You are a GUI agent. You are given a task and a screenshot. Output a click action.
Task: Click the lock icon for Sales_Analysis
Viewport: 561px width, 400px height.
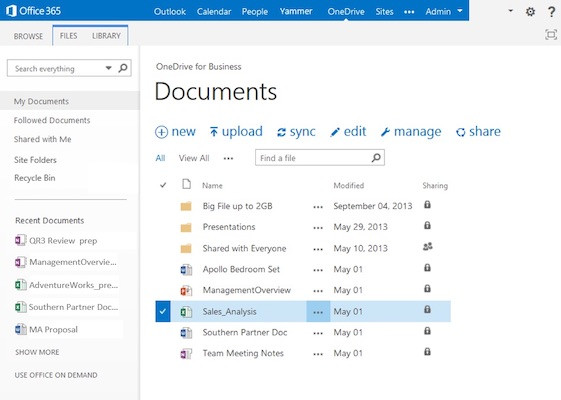(x=427, y=309)
